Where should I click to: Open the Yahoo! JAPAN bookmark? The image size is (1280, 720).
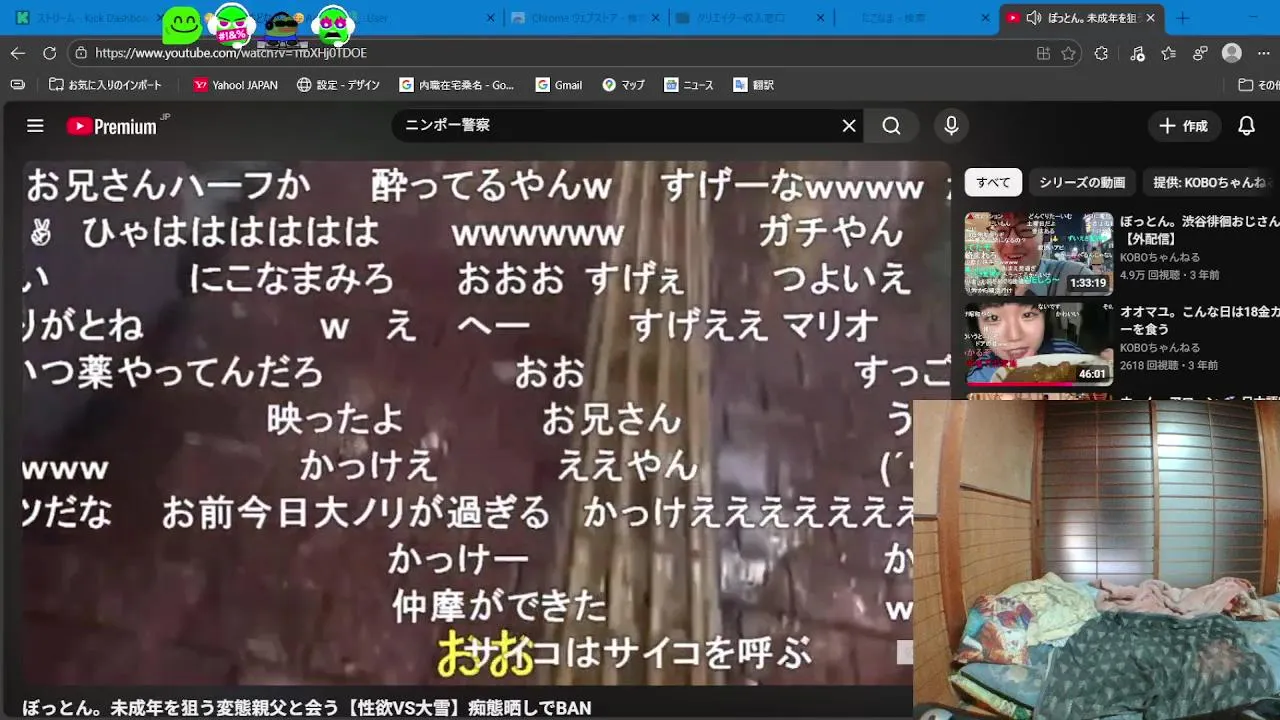[x=235, y=85]
